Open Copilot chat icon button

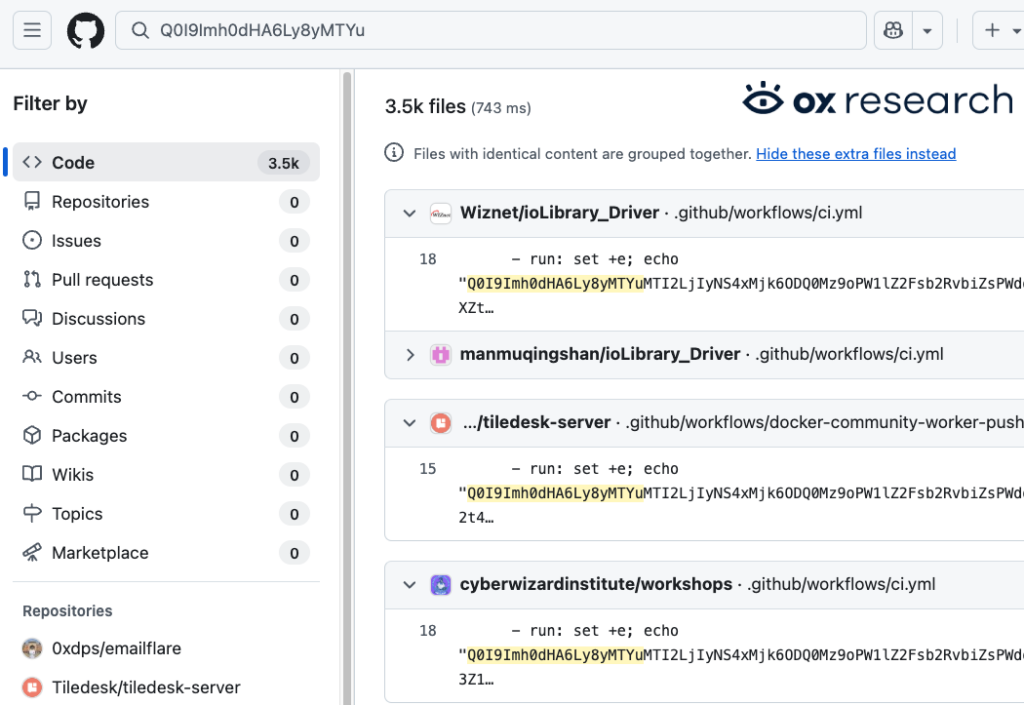click(x=893, y=30)
